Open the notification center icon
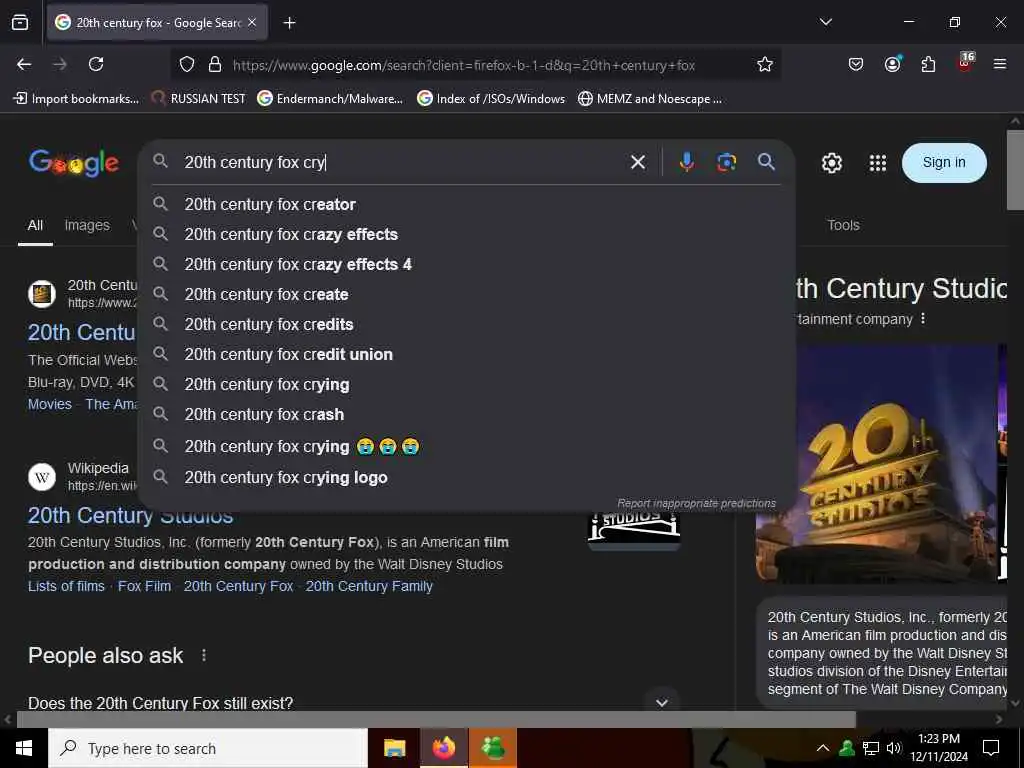1024x768 pixels. click(991, 748)
